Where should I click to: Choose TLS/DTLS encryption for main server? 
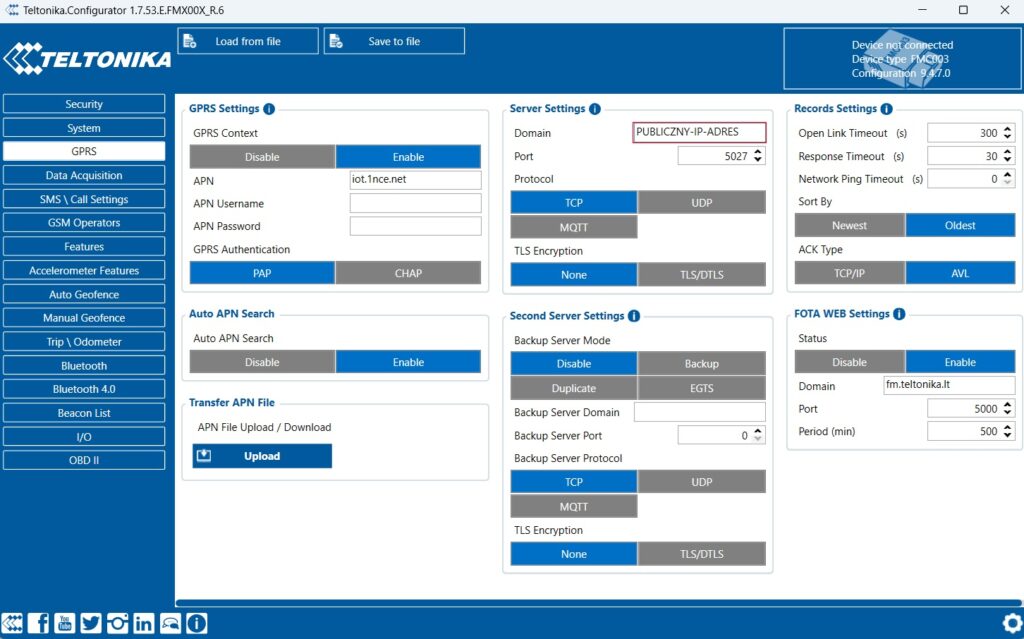[701, 274]
